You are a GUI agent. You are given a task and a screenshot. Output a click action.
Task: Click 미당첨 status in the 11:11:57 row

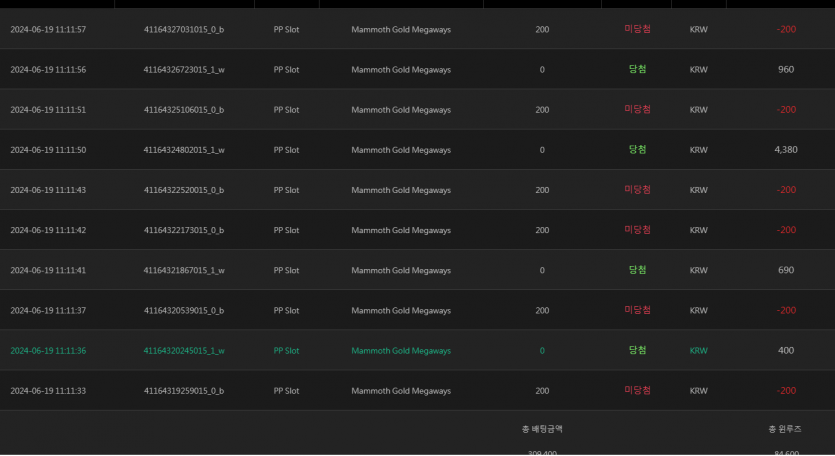click(x=637, y=29)
